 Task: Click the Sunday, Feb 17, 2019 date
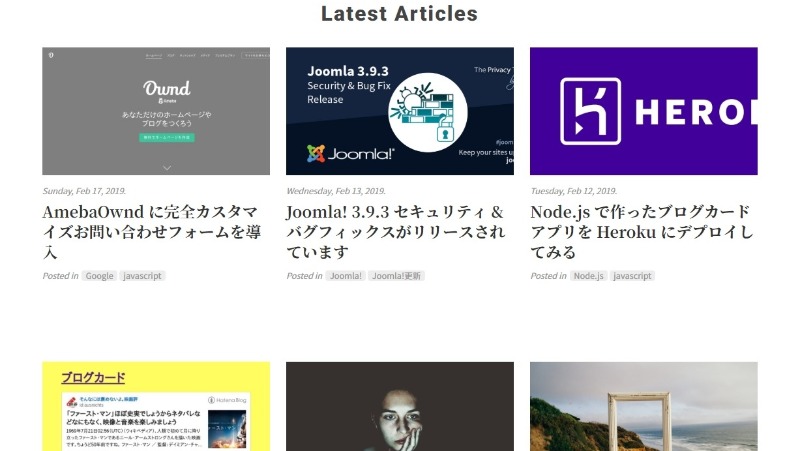(x=84, y=191)
